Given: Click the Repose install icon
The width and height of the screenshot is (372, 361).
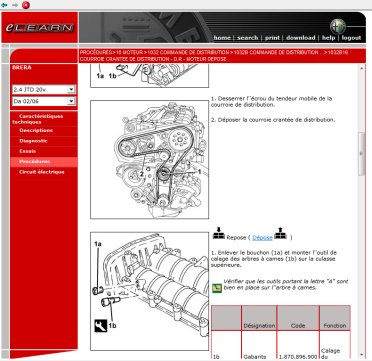Looking at the screenshot, I should pyautogui.click(x=219, y=233).
